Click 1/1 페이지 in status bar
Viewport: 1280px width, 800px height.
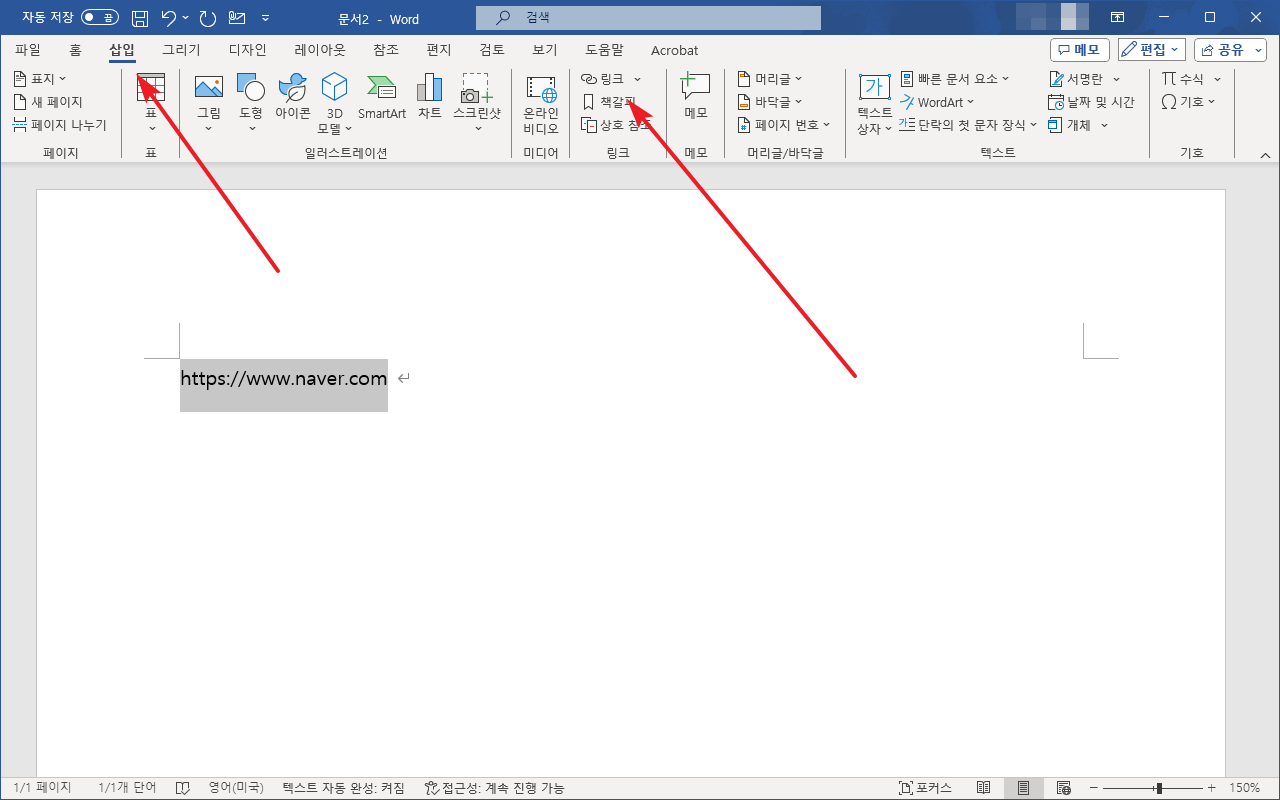click(42, 788)
